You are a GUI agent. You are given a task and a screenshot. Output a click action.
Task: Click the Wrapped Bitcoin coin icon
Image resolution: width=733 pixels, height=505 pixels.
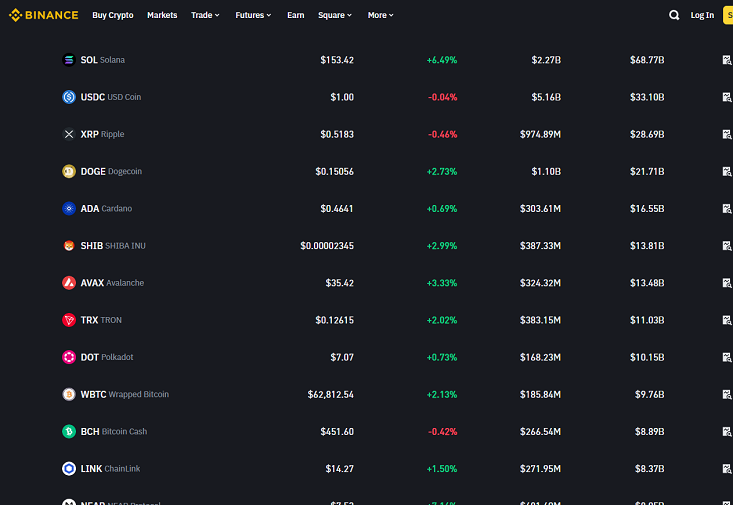(69, 394)
